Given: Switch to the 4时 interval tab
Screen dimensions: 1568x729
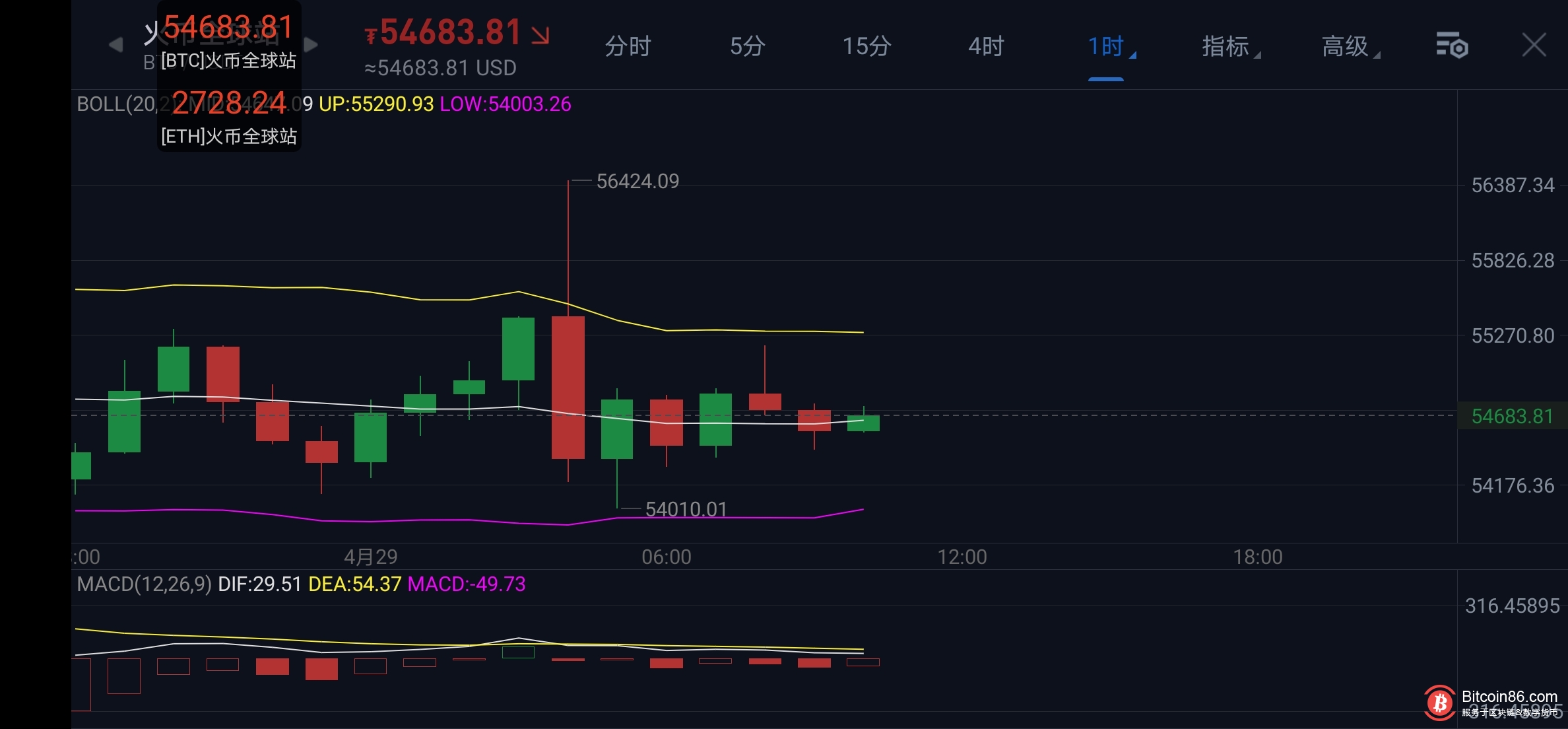Looking at the screenshot, I should [x=986, y=46].
